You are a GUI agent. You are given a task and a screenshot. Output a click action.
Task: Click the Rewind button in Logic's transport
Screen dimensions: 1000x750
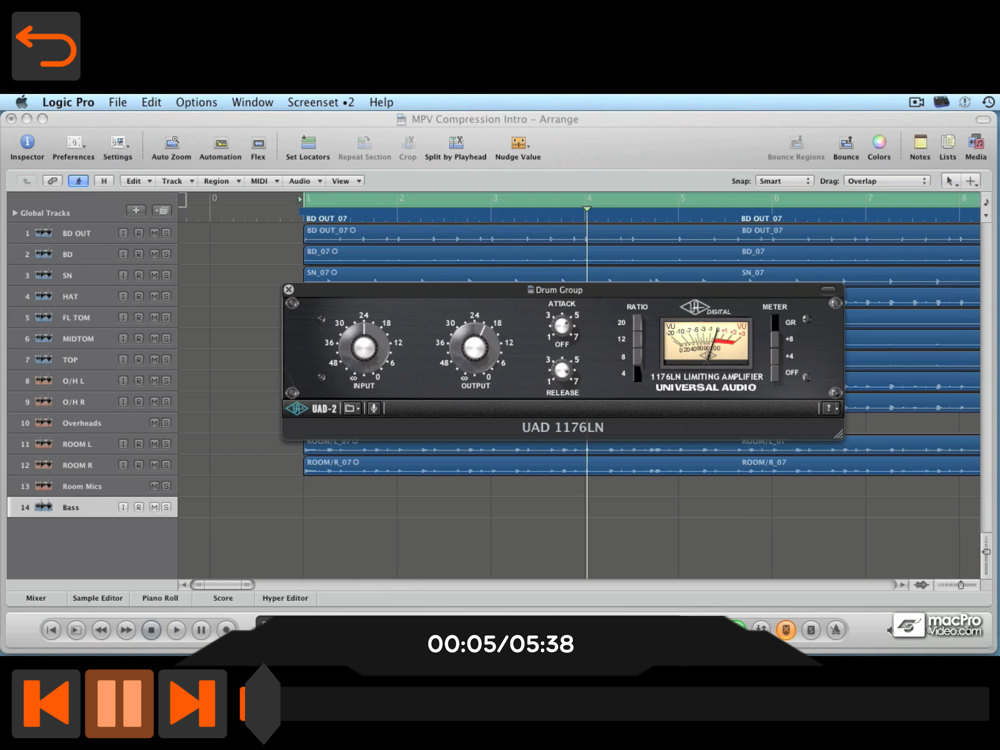(x=101, y=630)
